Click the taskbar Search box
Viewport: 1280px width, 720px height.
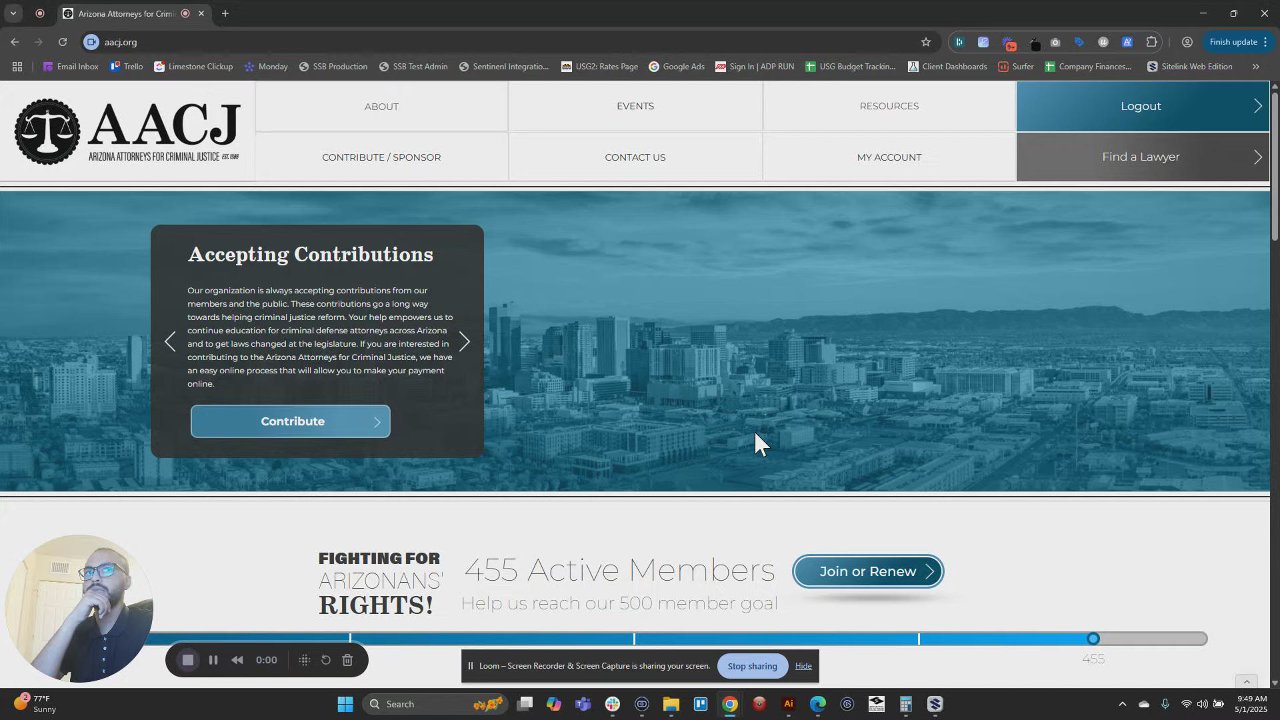435,704
